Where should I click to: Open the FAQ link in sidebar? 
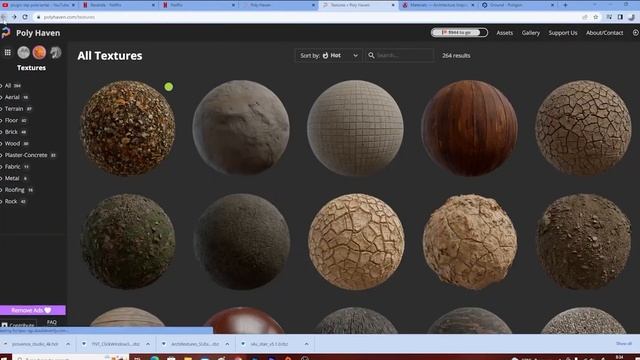point(51,322)
